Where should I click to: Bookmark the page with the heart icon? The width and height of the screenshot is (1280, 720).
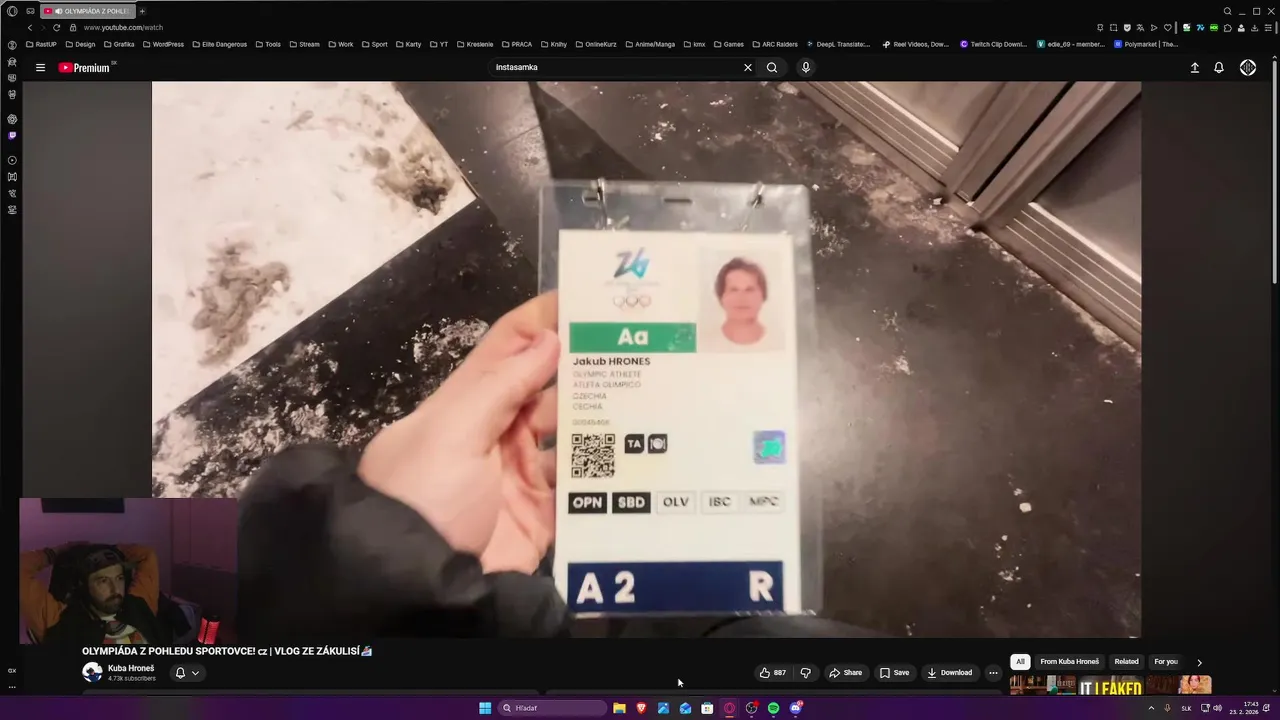point(1167,27)
